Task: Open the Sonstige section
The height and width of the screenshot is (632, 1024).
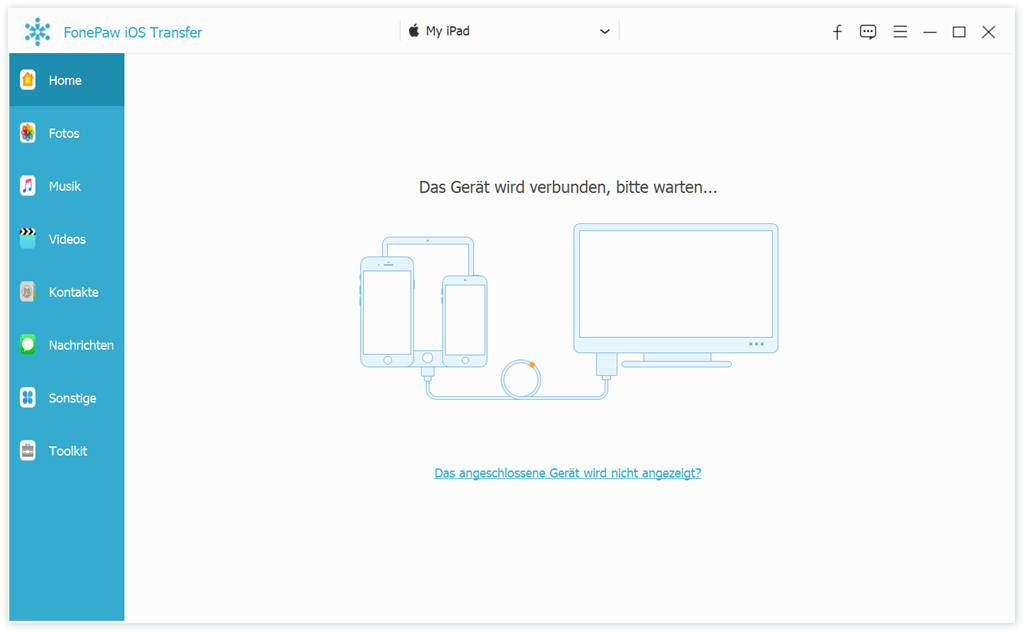Action: [67, 398]
